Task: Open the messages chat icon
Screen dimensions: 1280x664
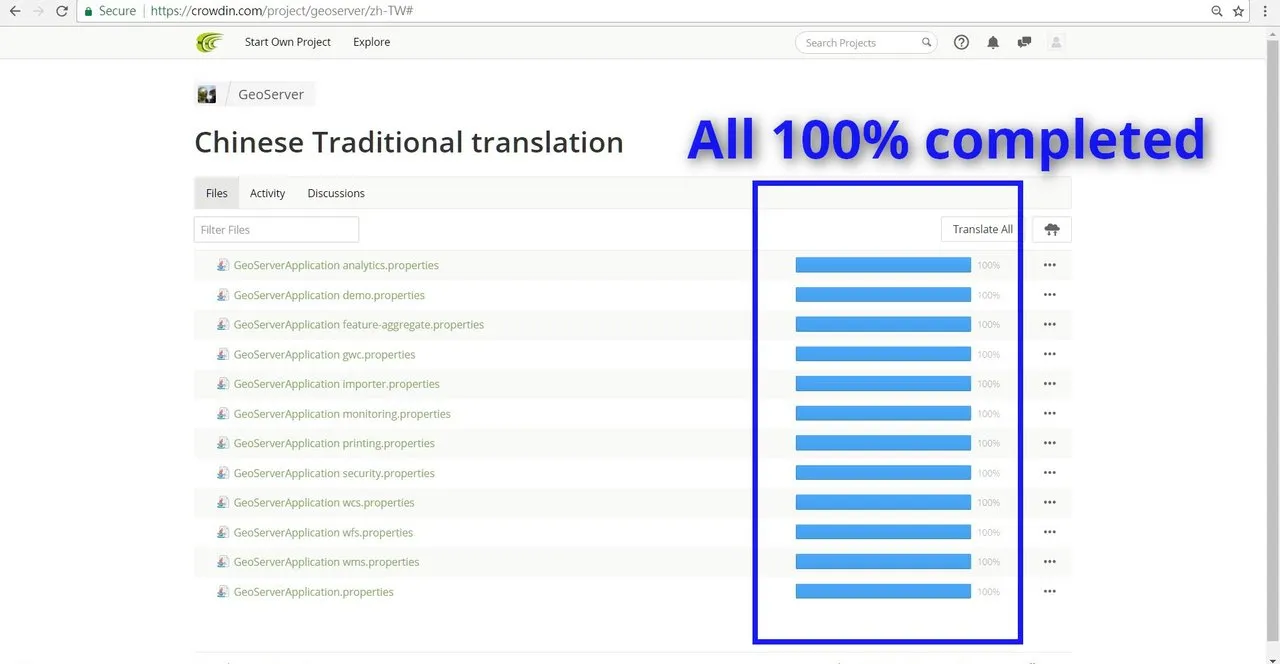Action: [1024, 42]
